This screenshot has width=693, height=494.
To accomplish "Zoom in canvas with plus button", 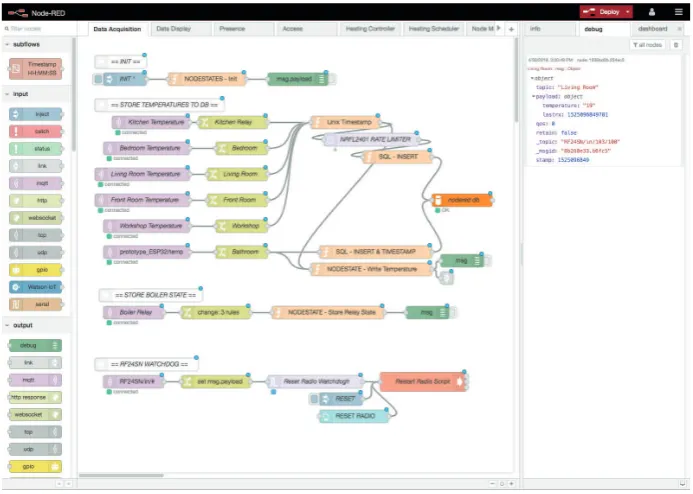I will pos(511,484).
